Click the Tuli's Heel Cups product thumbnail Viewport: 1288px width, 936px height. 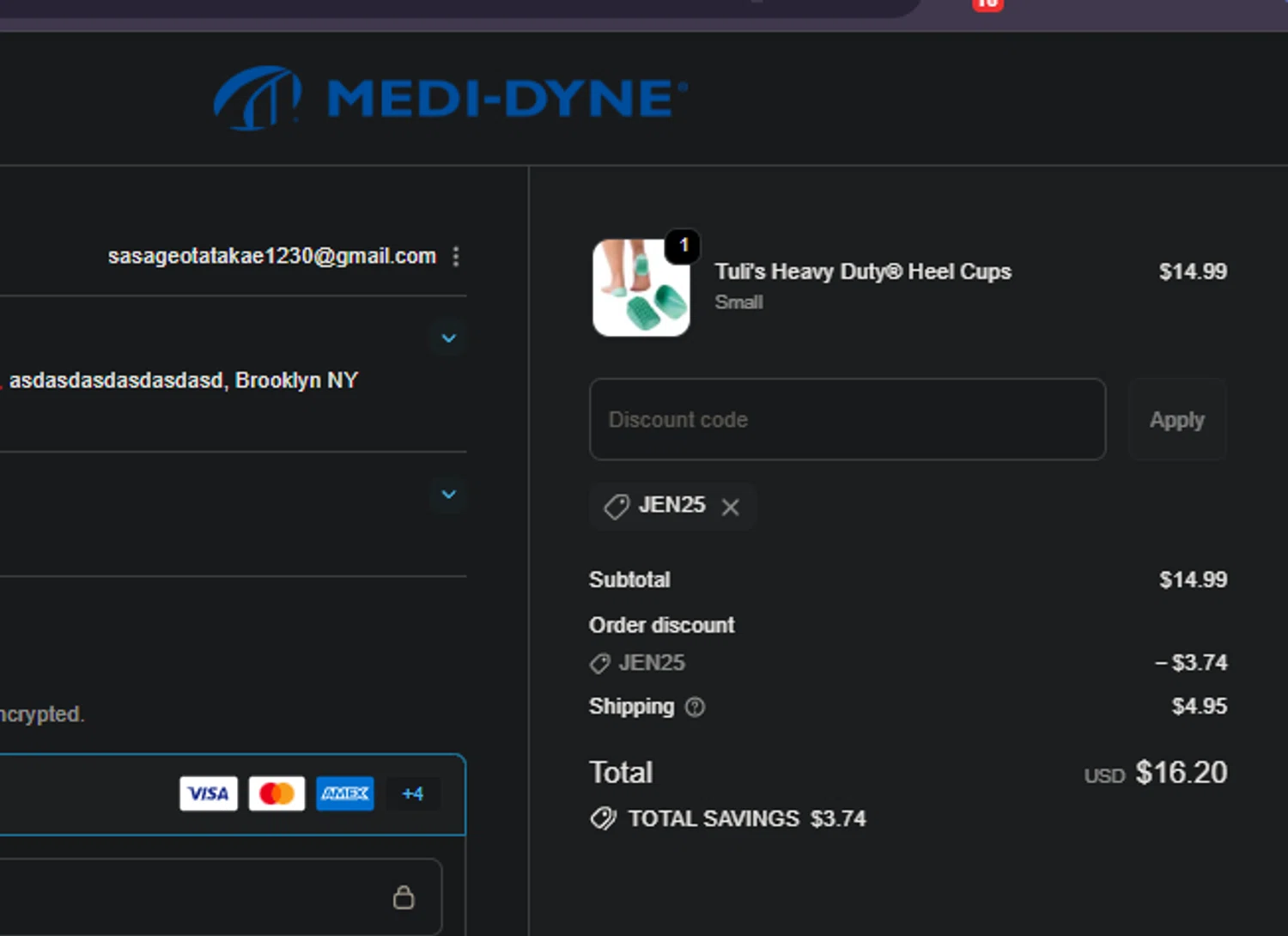coord(641,288)
